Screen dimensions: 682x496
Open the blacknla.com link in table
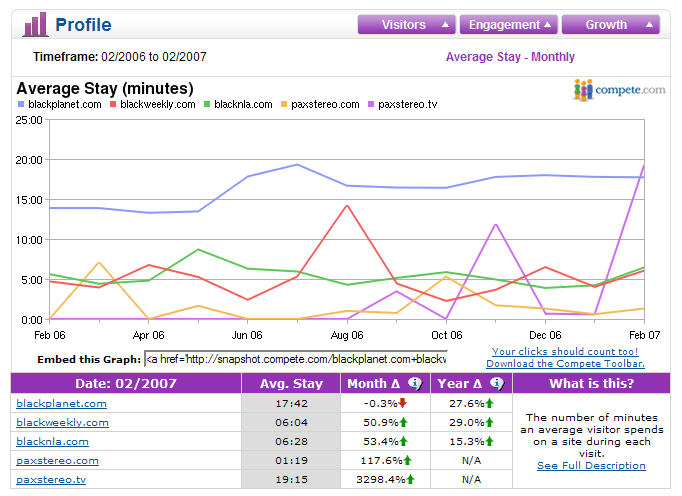click(52, 442)
